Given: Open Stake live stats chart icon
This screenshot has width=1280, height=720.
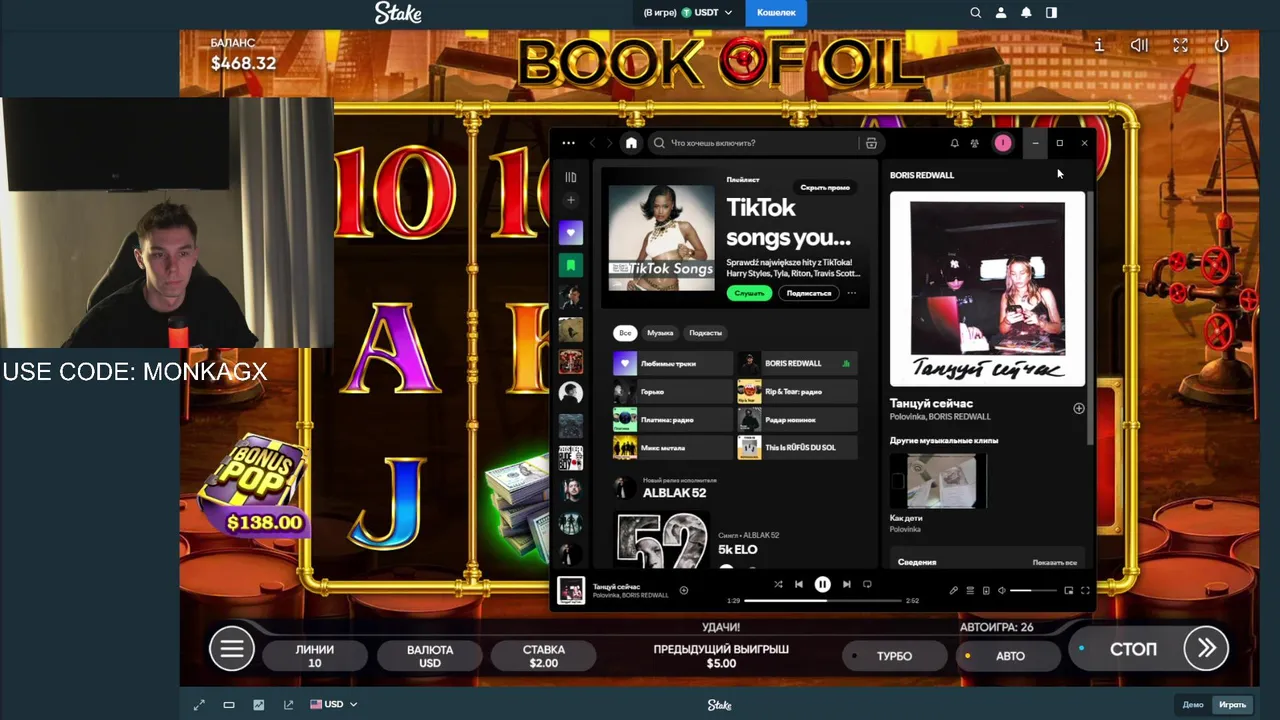Looking at the screenshot, I should (258, 704).
